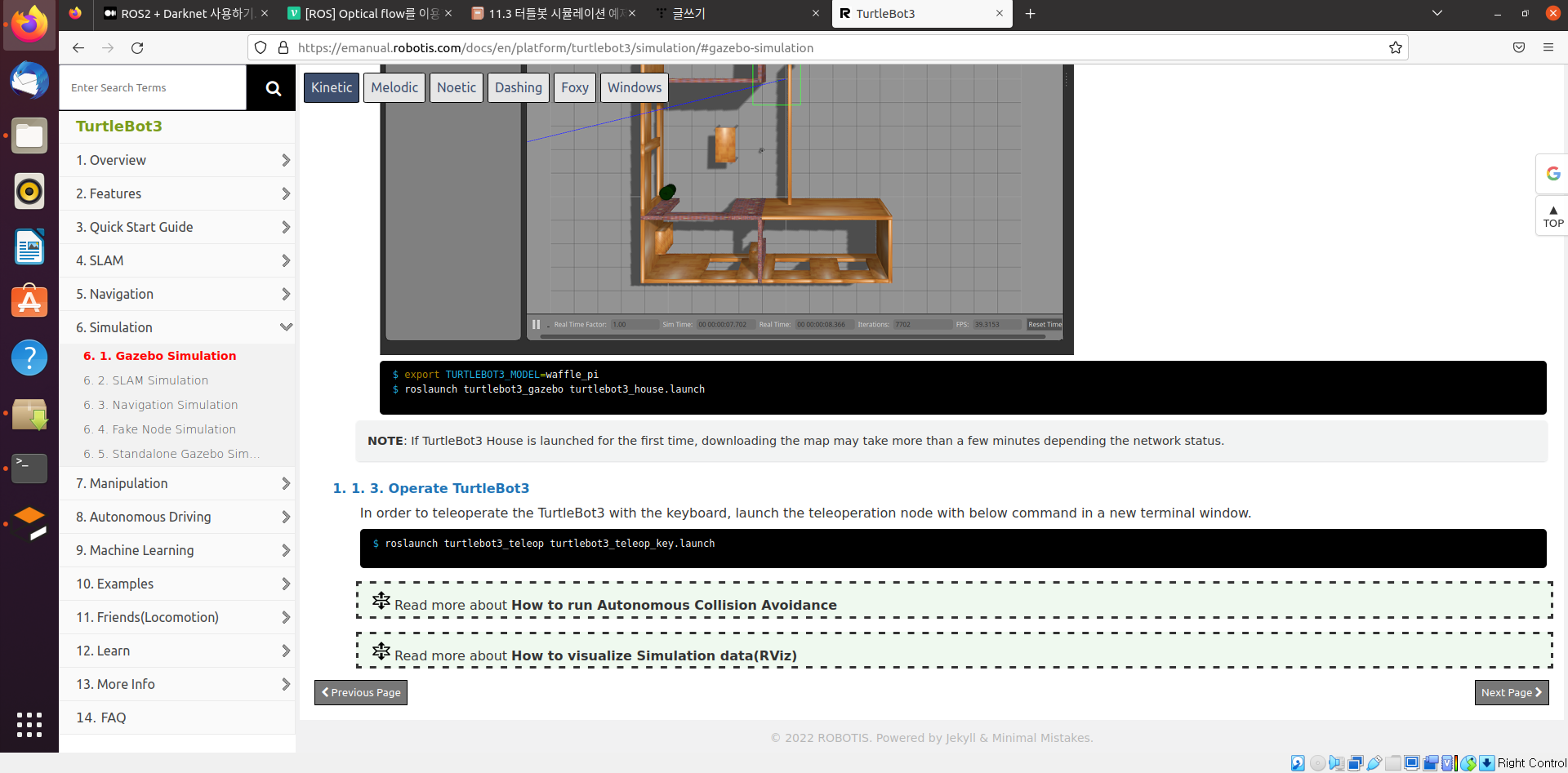This screenshot has width=1568, height=773.
Task: Launch Thunderbird mail from the dock
Action: tap(29, 80)
